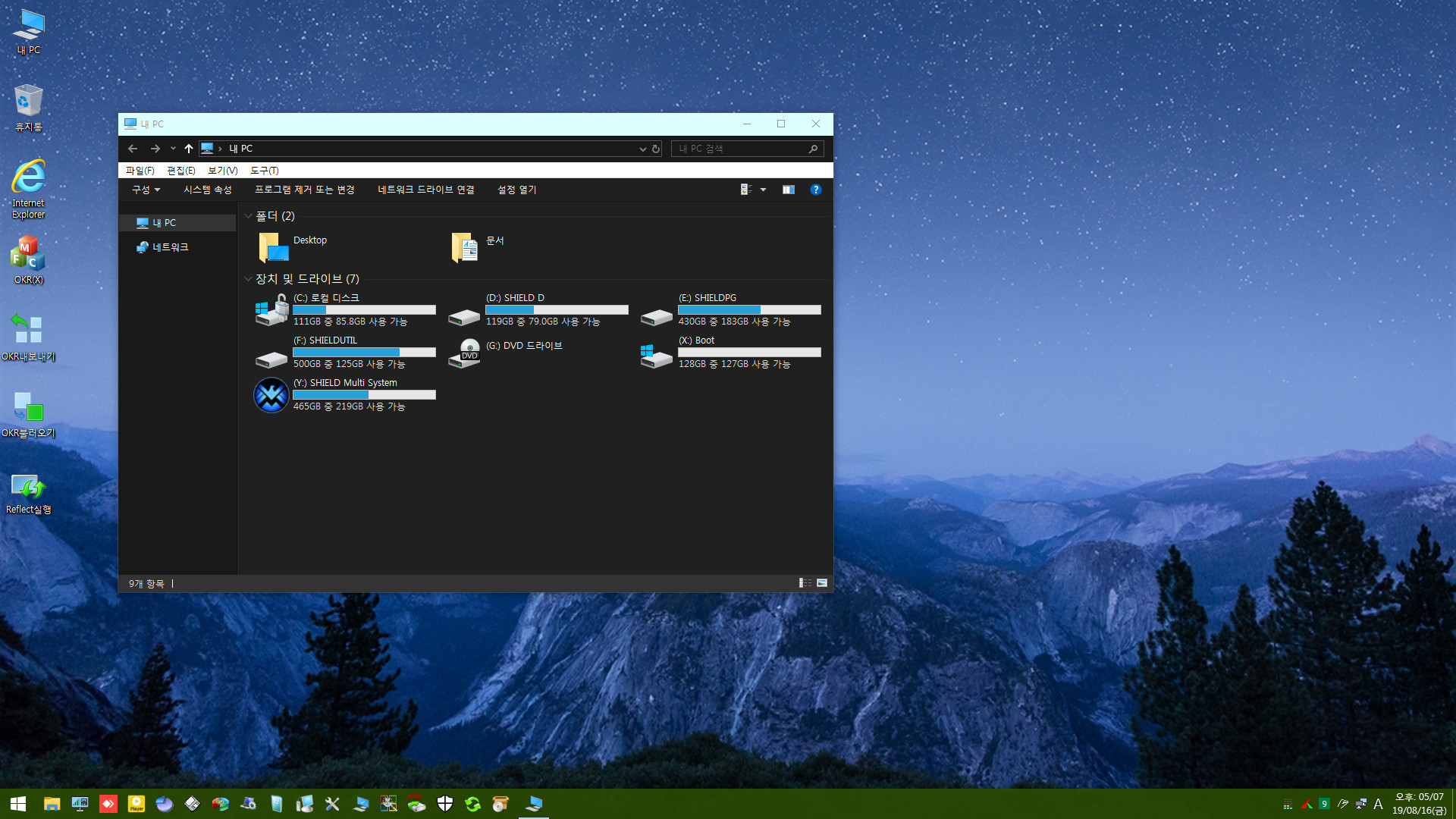Click the change view icon in toolbar
The image size is (1456, 819).
[746, 190]
